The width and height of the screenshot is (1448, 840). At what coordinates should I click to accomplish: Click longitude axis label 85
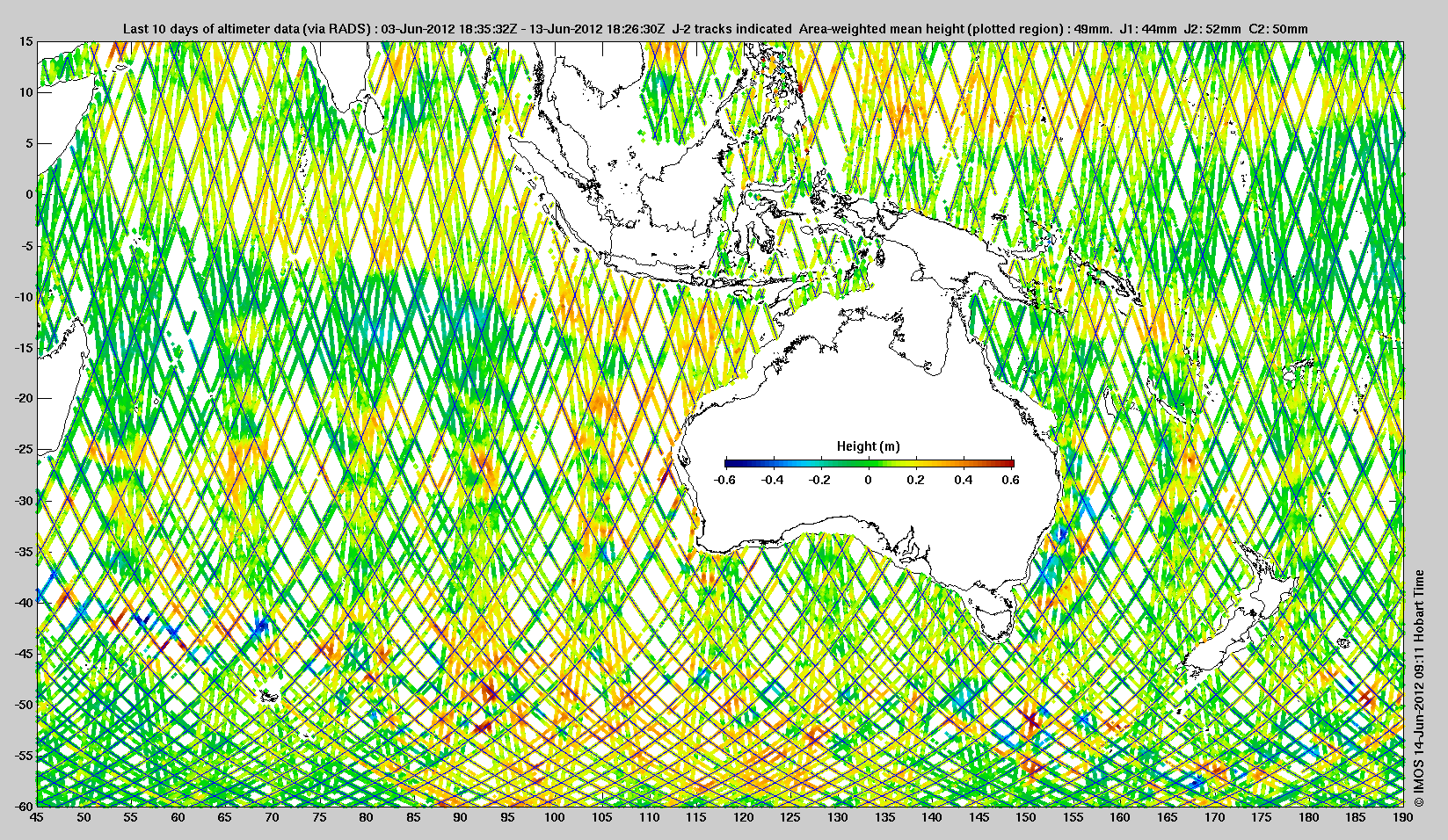coord(413,817)
